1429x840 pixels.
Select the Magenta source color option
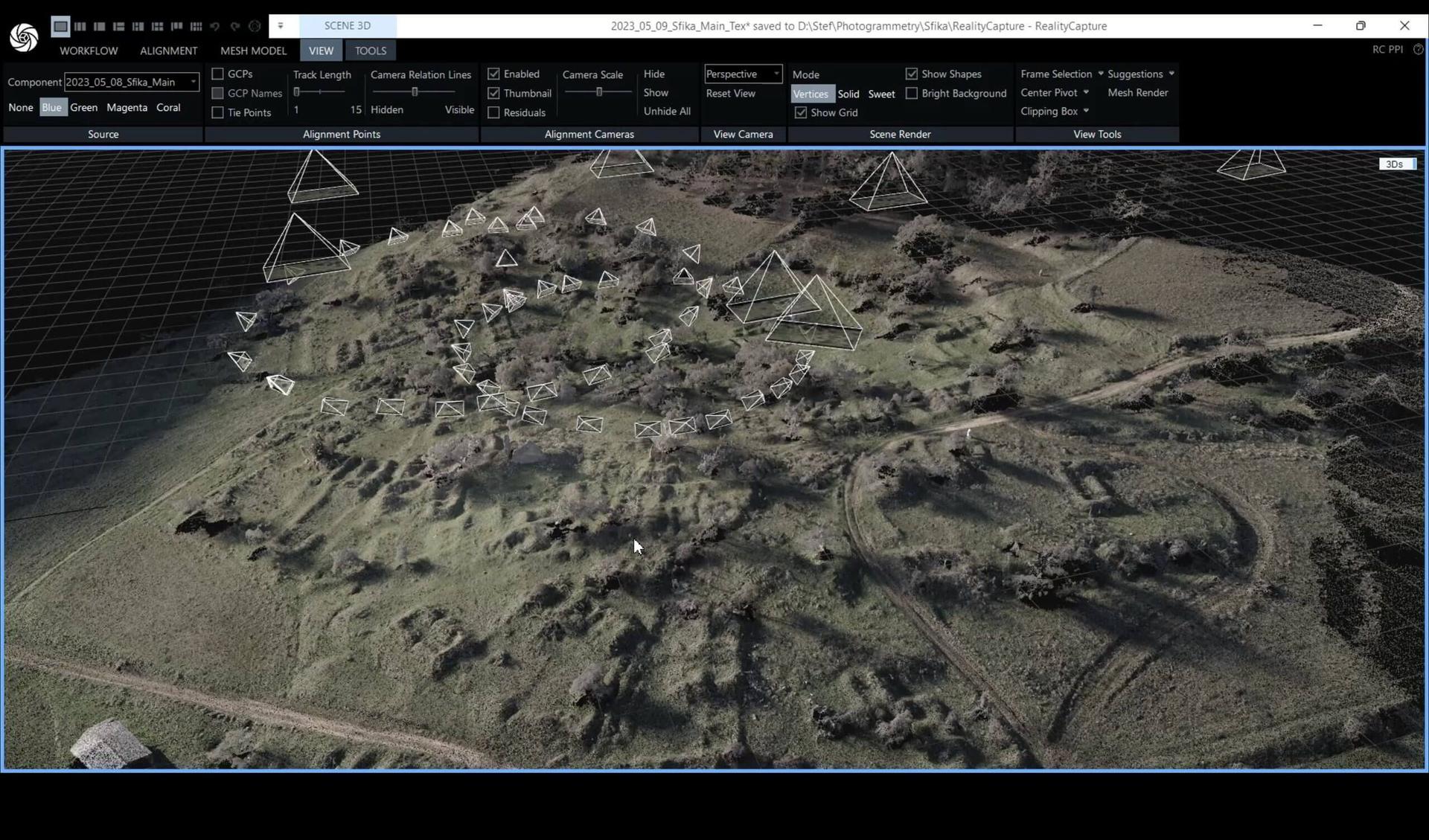(127, 107)
